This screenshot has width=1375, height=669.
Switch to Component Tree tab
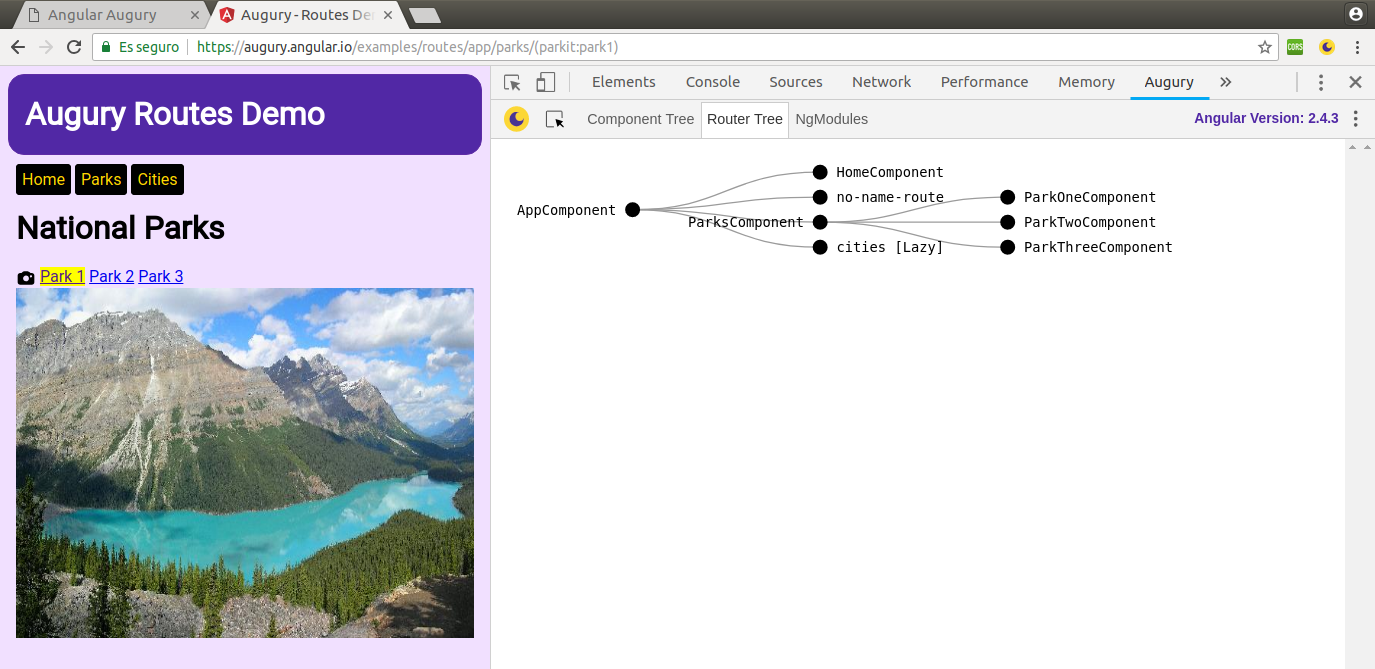(x=640, y=119)
